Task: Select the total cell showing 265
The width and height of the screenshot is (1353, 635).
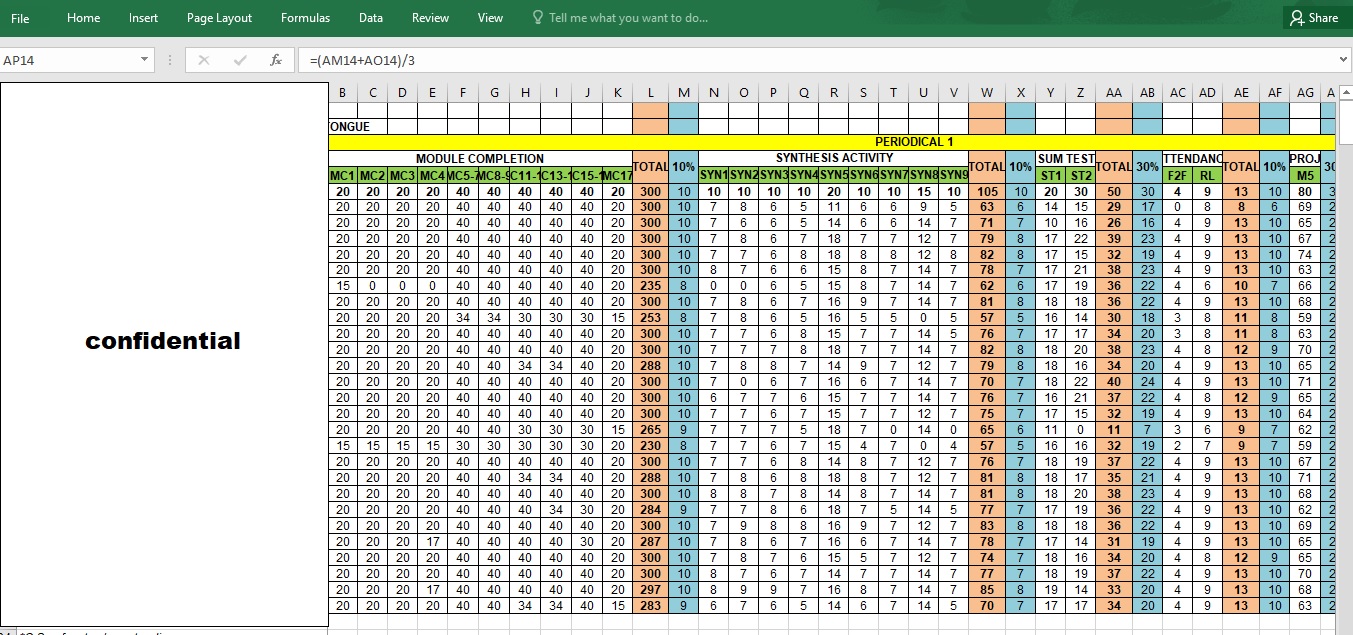Action: click(650, 429)
